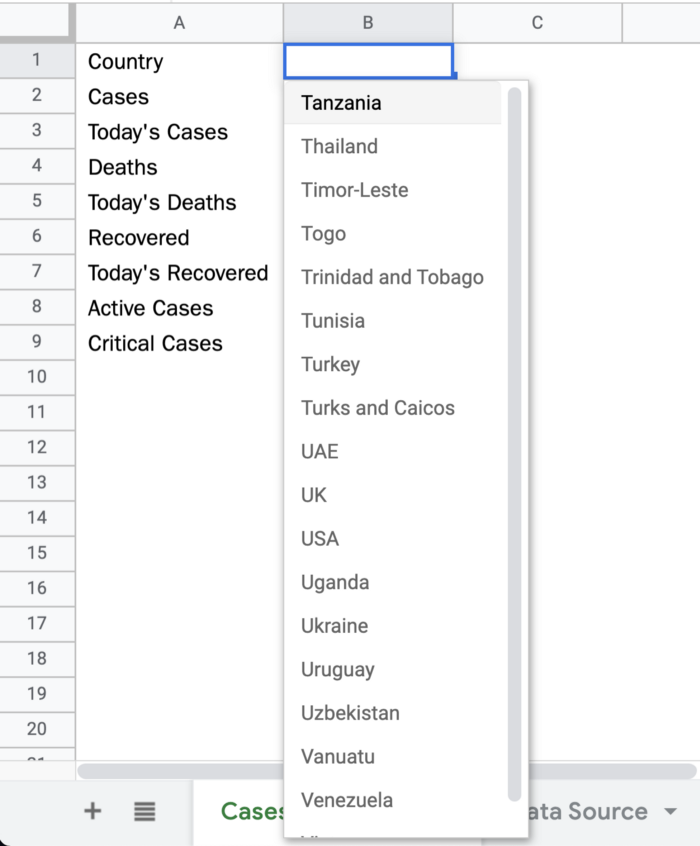This screenshot has height=846, width=700.
Task: Click the add sheet plus icon
Action: (x=92, y=811)
